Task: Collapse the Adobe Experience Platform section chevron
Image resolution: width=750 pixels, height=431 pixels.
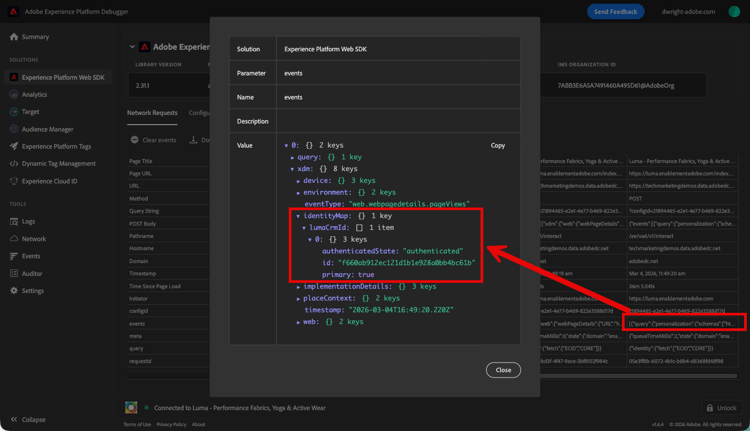Action: tap(132, 47)
